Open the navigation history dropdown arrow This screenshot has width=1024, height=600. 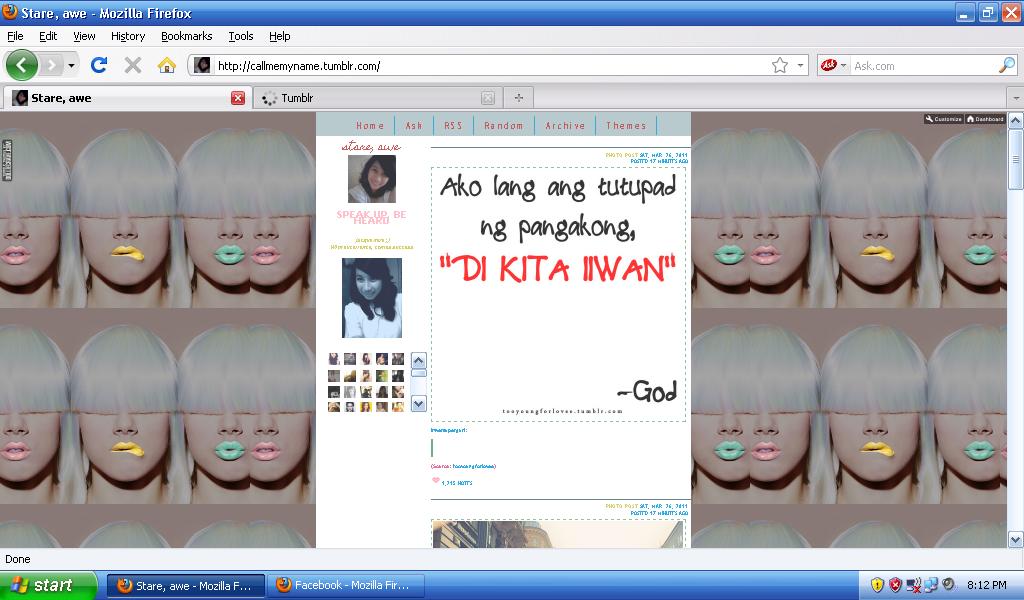tap(71, 65)
